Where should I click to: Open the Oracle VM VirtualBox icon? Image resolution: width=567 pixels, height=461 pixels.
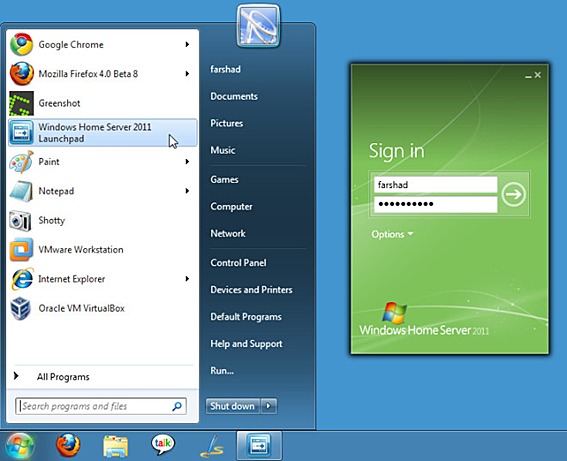(21, 308)
